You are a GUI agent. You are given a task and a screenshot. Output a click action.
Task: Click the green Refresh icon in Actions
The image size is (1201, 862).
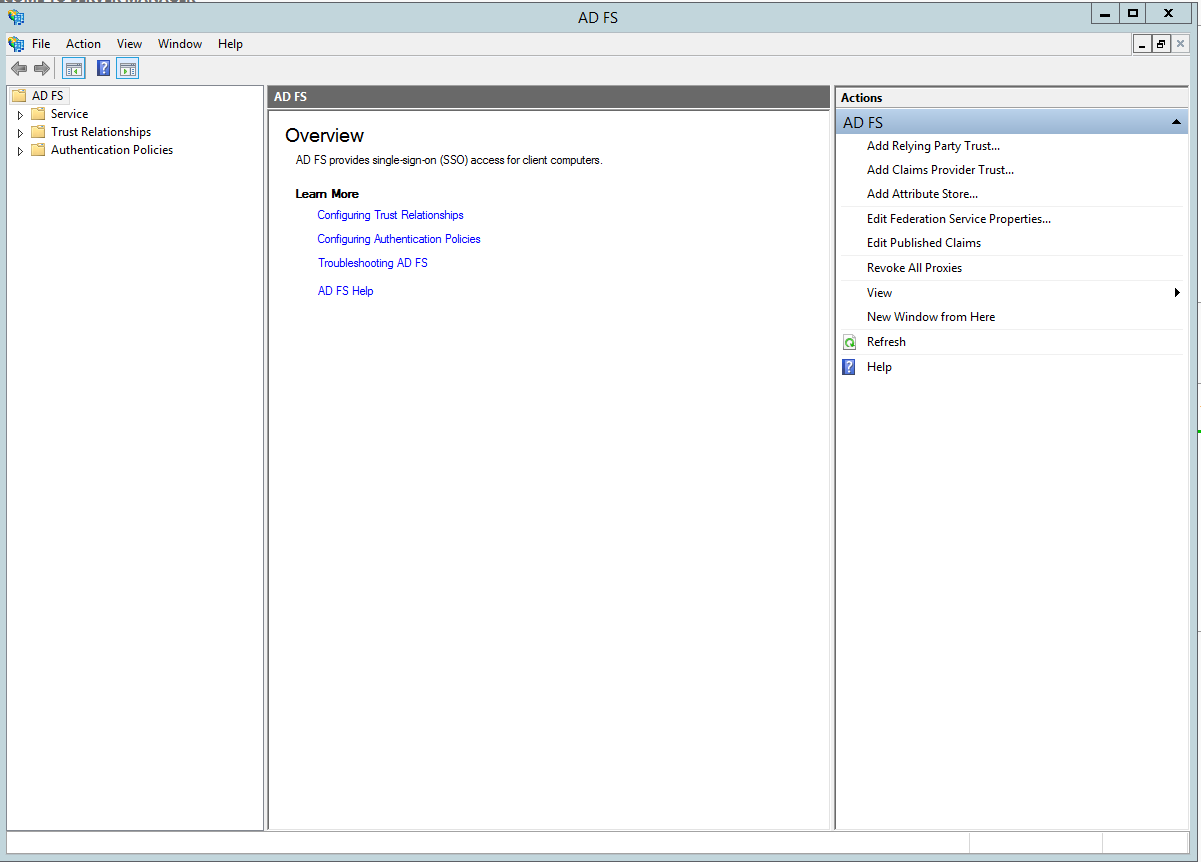coord(849,342)
